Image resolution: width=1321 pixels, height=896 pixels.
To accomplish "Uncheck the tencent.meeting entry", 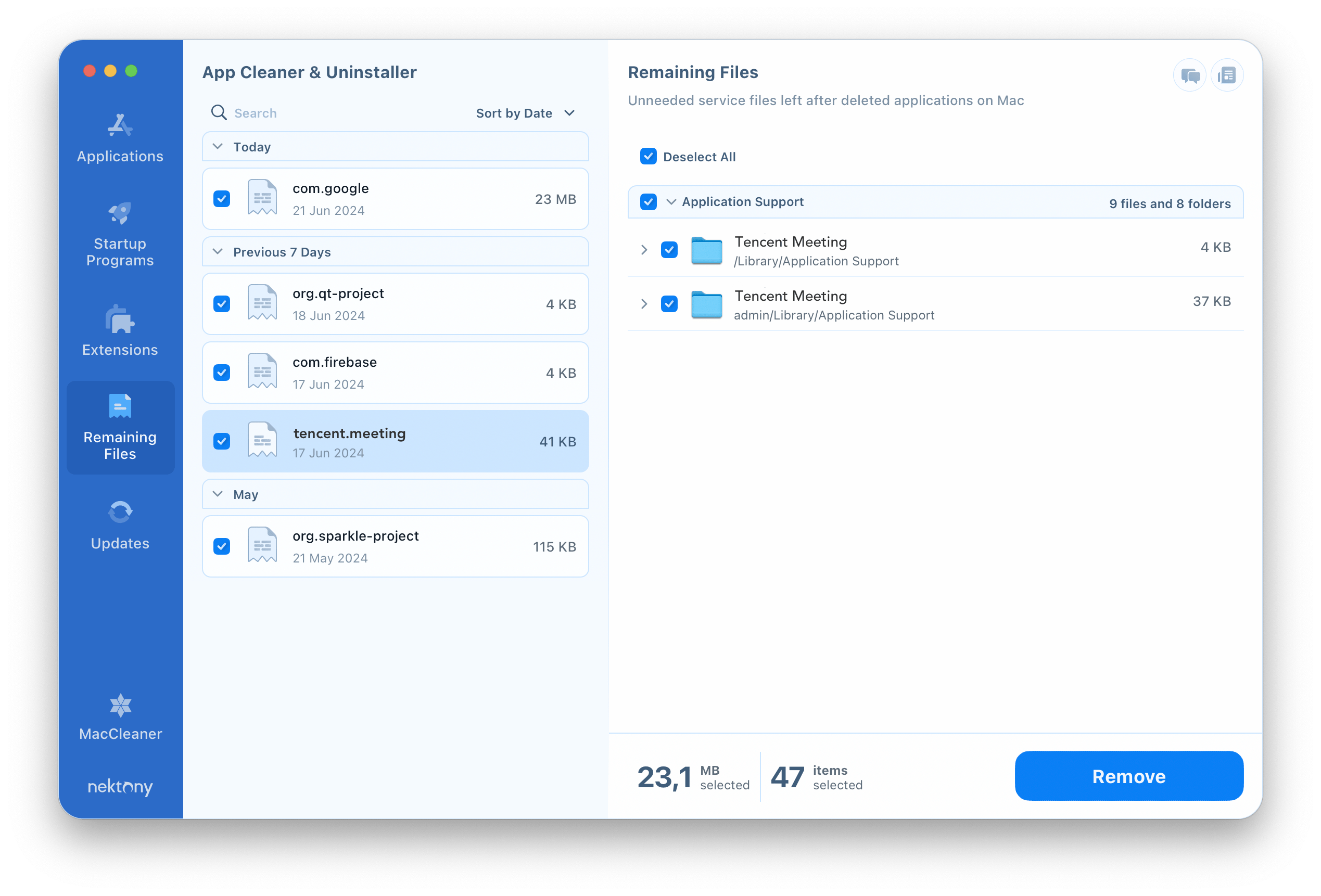I will click(x=222, y=441).
